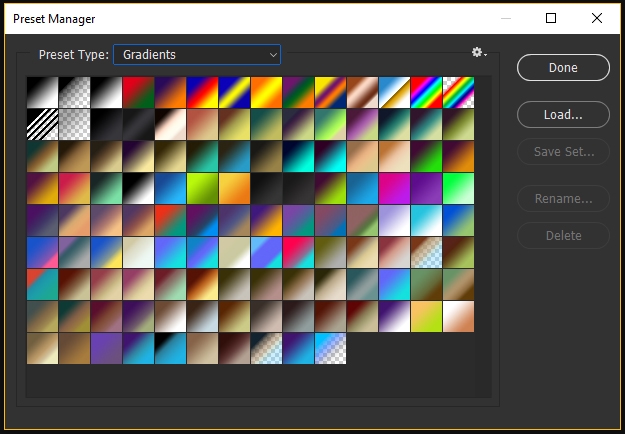Select the first gradient swatch in the grid
The width and height of the screenshot is (625, 434).
(x=43, y=93)
